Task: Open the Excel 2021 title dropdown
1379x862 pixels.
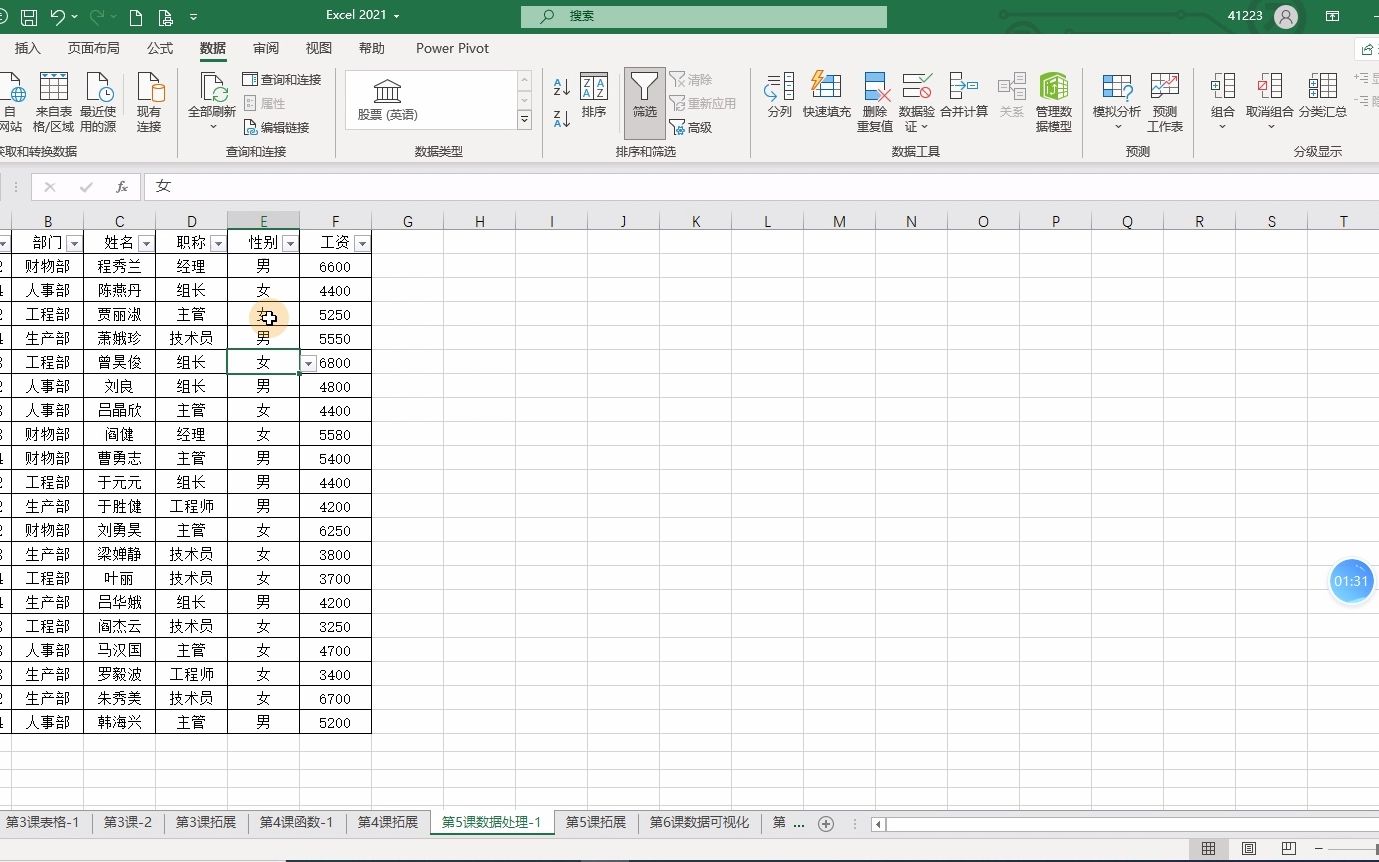Action: [362, 16]
